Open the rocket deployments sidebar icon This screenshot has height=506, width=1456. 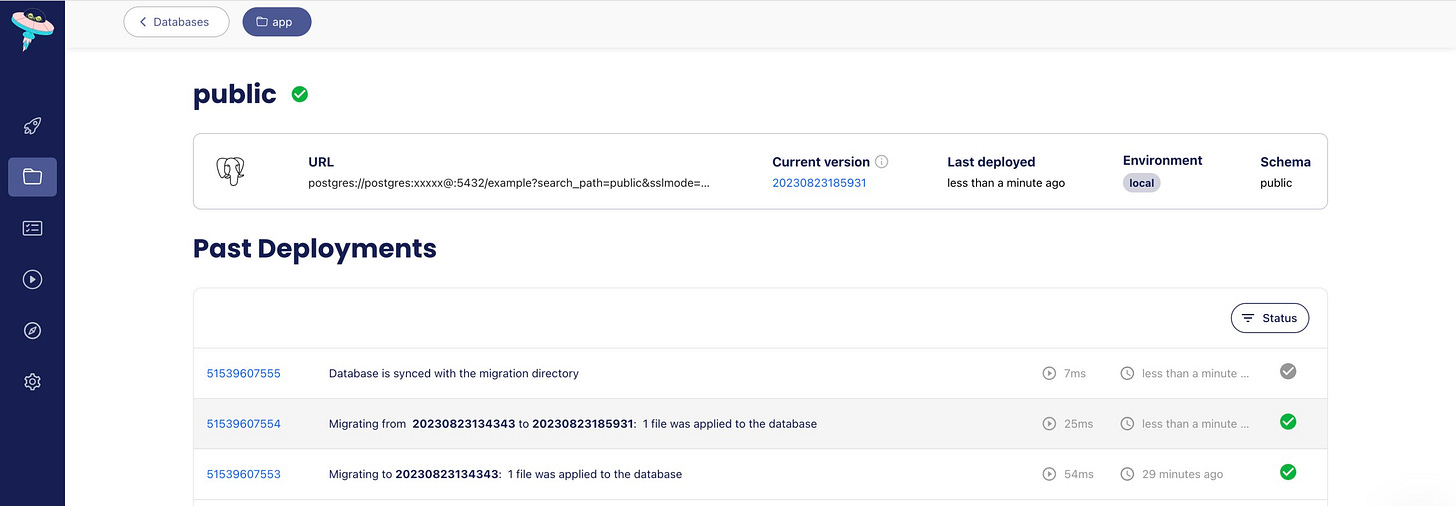pyautogui.click(x=32, y=127)
